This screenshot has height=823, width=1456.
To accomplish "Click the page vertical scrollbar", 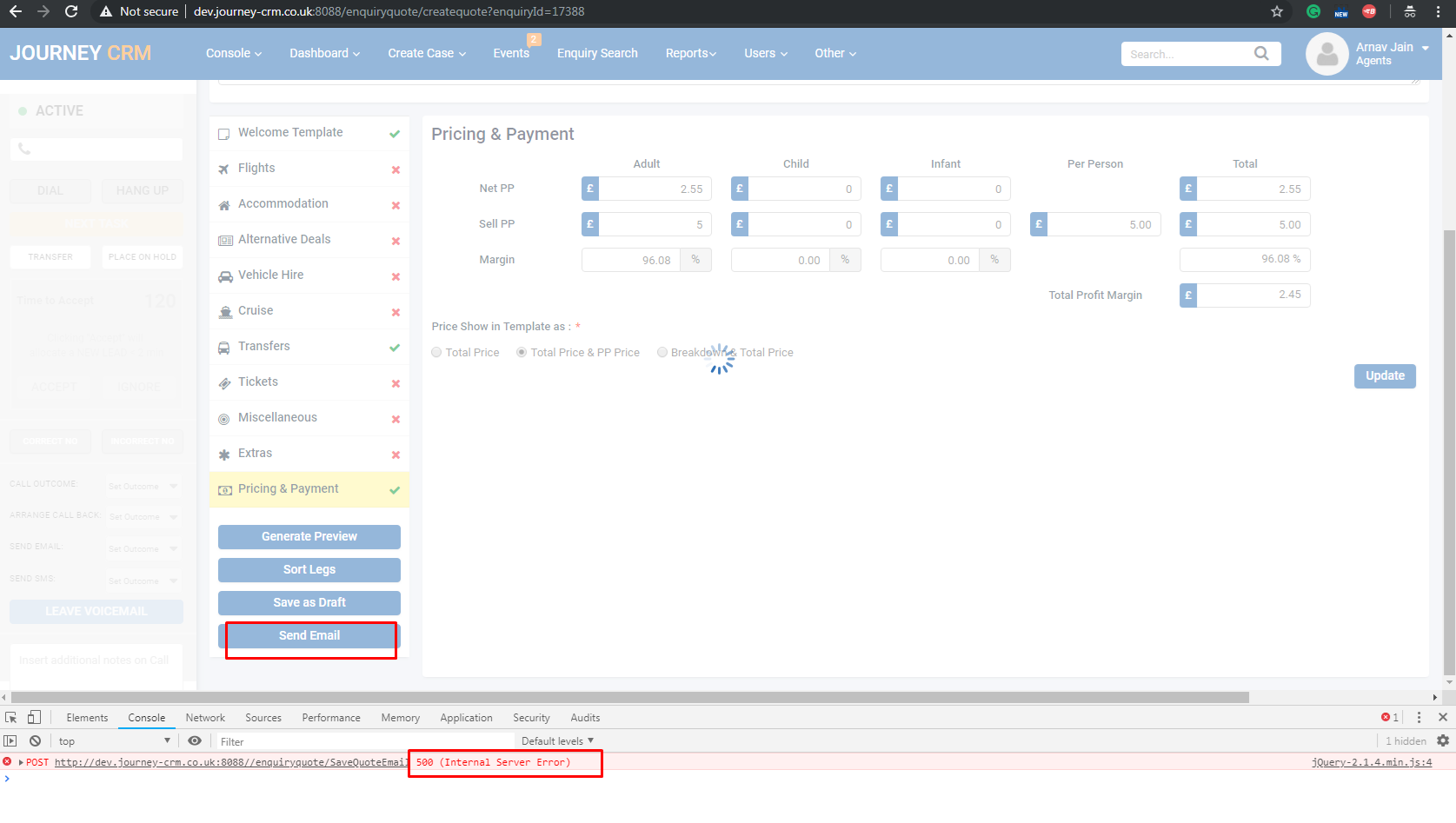I will pos(1449,452).
